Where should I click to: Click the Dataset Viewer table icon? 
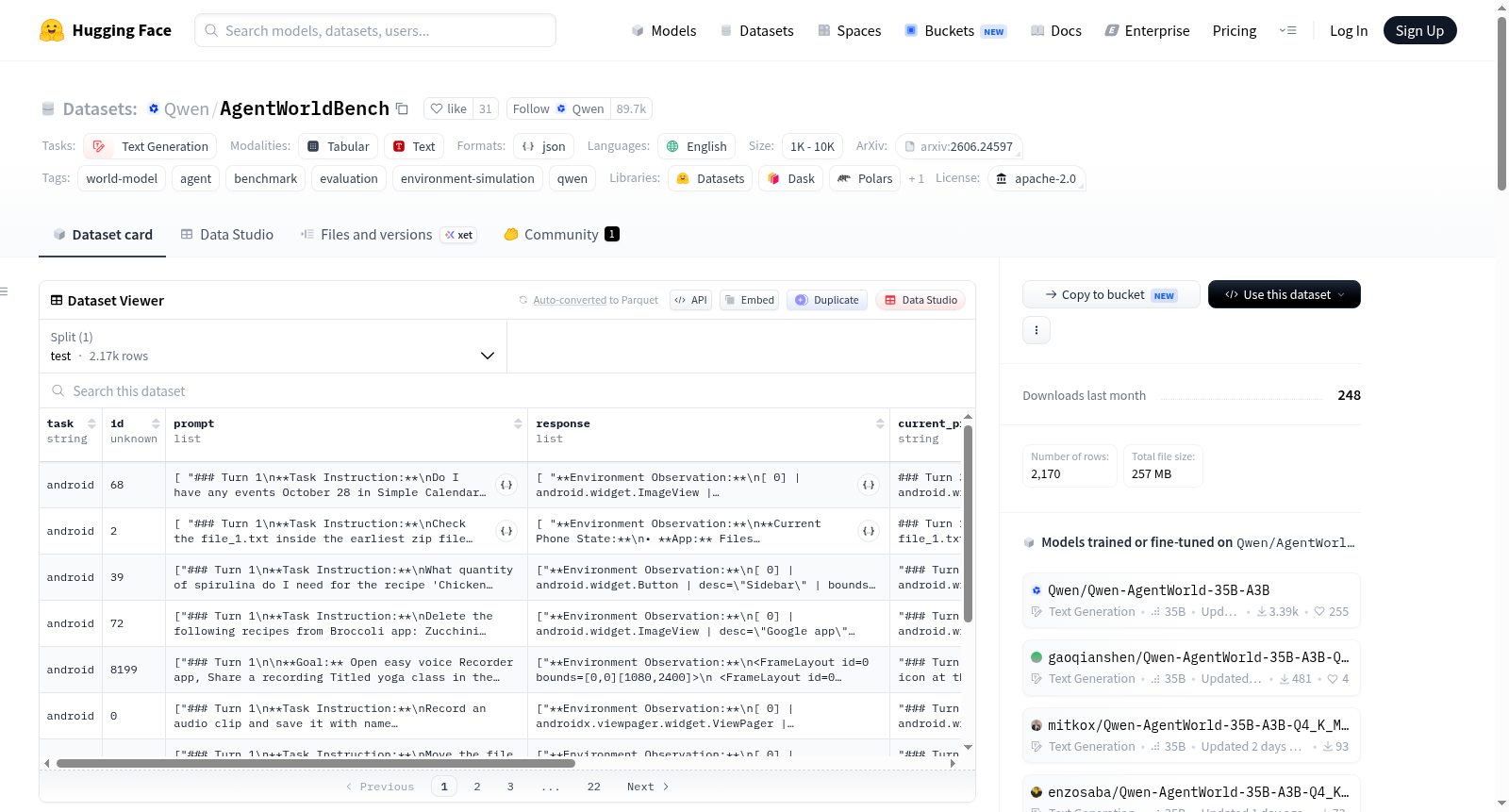point(57,300)
